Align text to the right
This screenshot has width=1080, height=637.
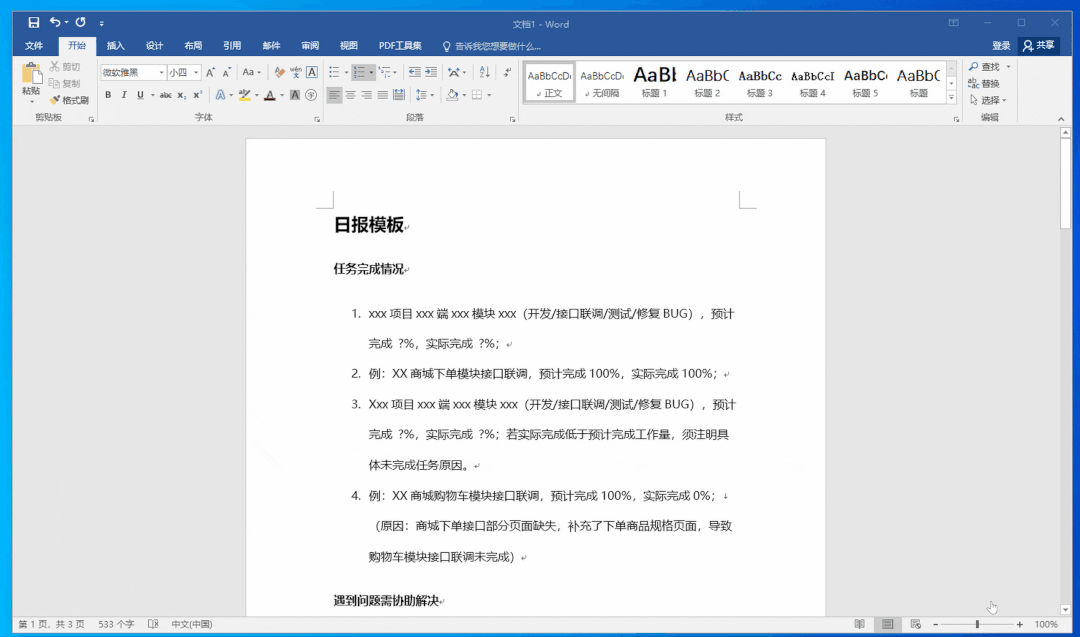(366, 95)
